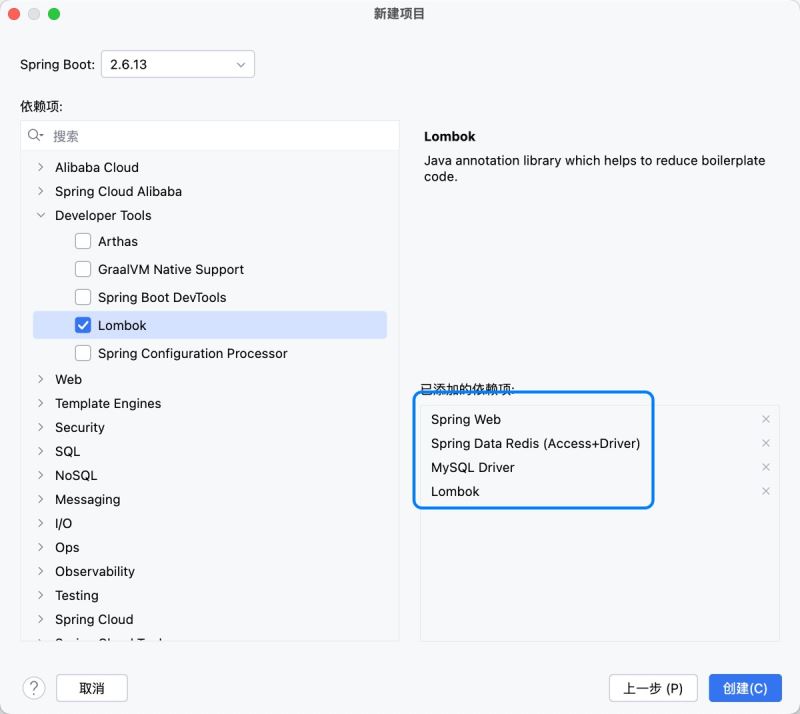Open the Spring Boot version dropdown
Viewport: 800px width, 714px height.
tap(178, 64)
